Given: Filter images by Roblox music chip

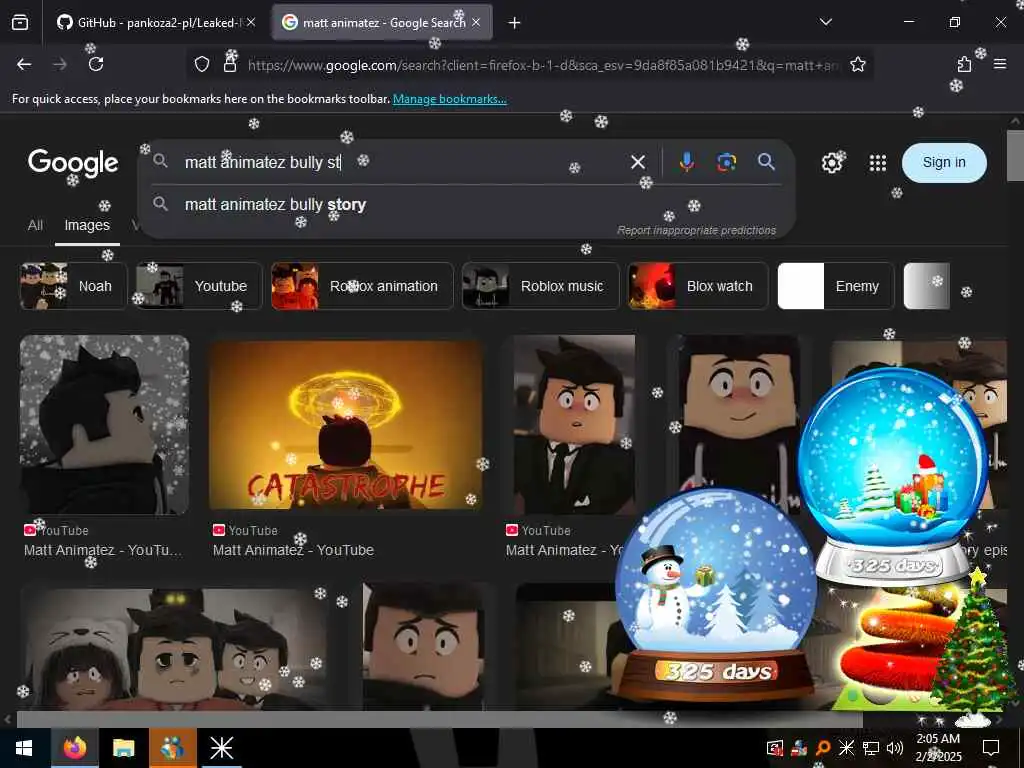Looking at the screenshot, I should coord(540,286).
